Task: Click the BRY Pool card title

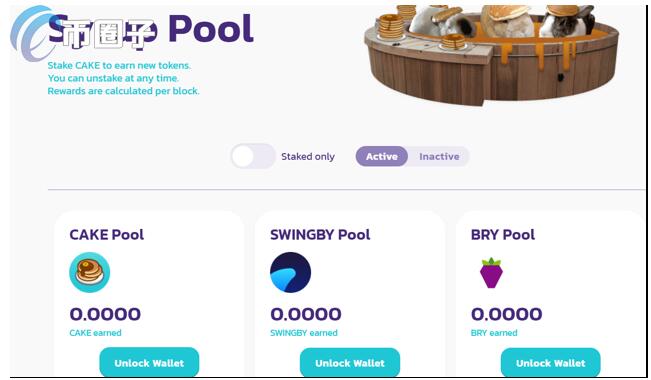Action: [x=503, y=235]
